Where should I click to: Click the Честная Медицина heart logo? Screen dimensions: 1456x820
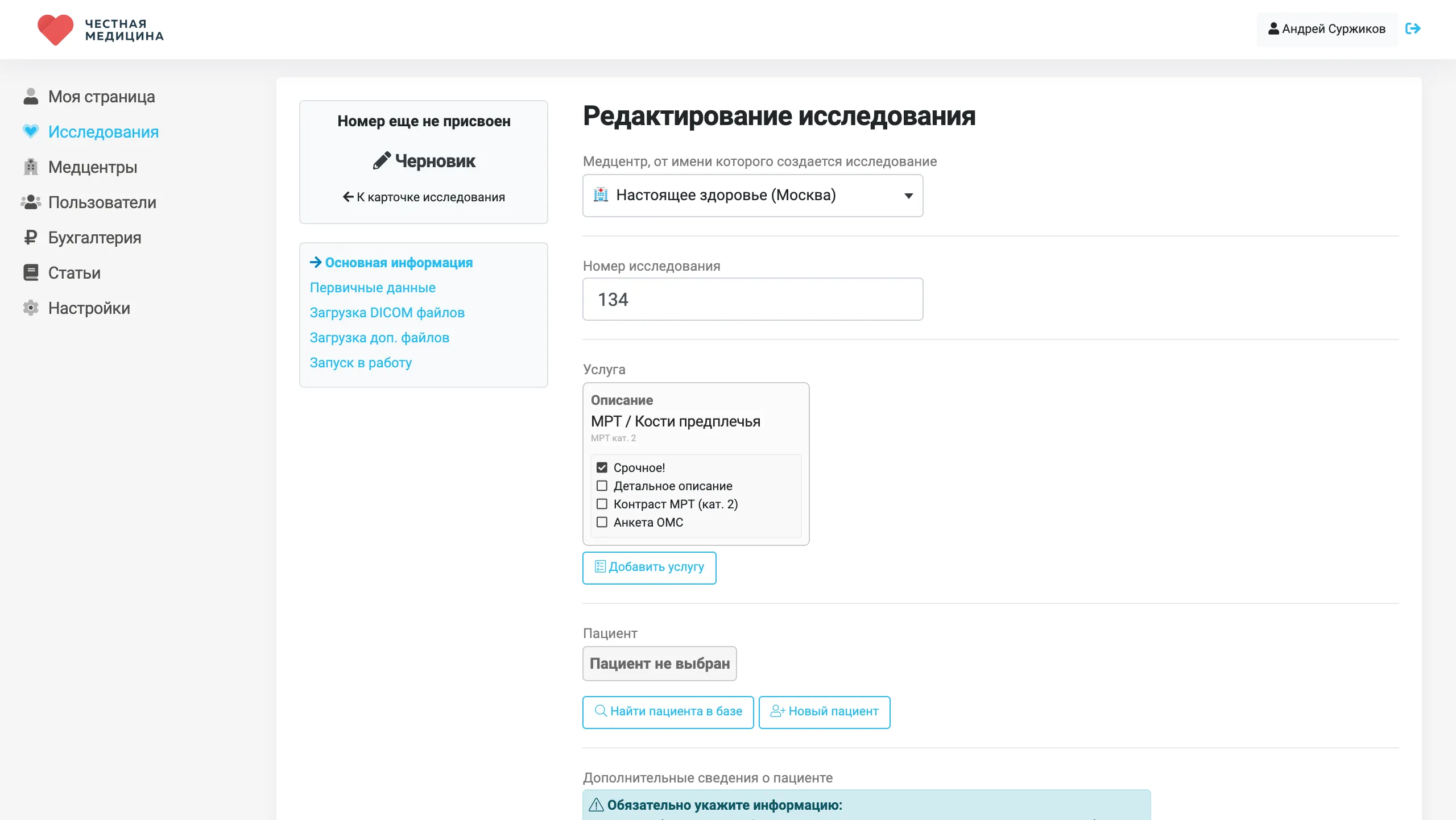click(x=56, y=30)
